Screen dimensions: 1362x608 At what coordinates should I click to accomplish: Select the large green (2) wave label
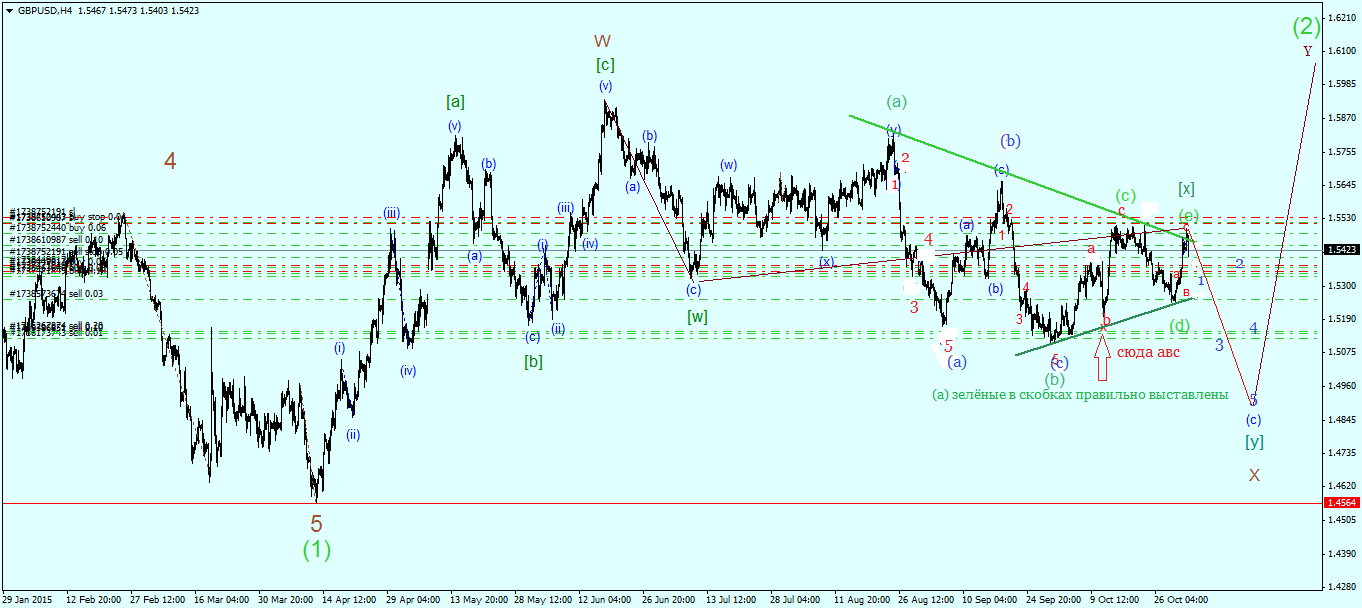(x=1306, y=25)
